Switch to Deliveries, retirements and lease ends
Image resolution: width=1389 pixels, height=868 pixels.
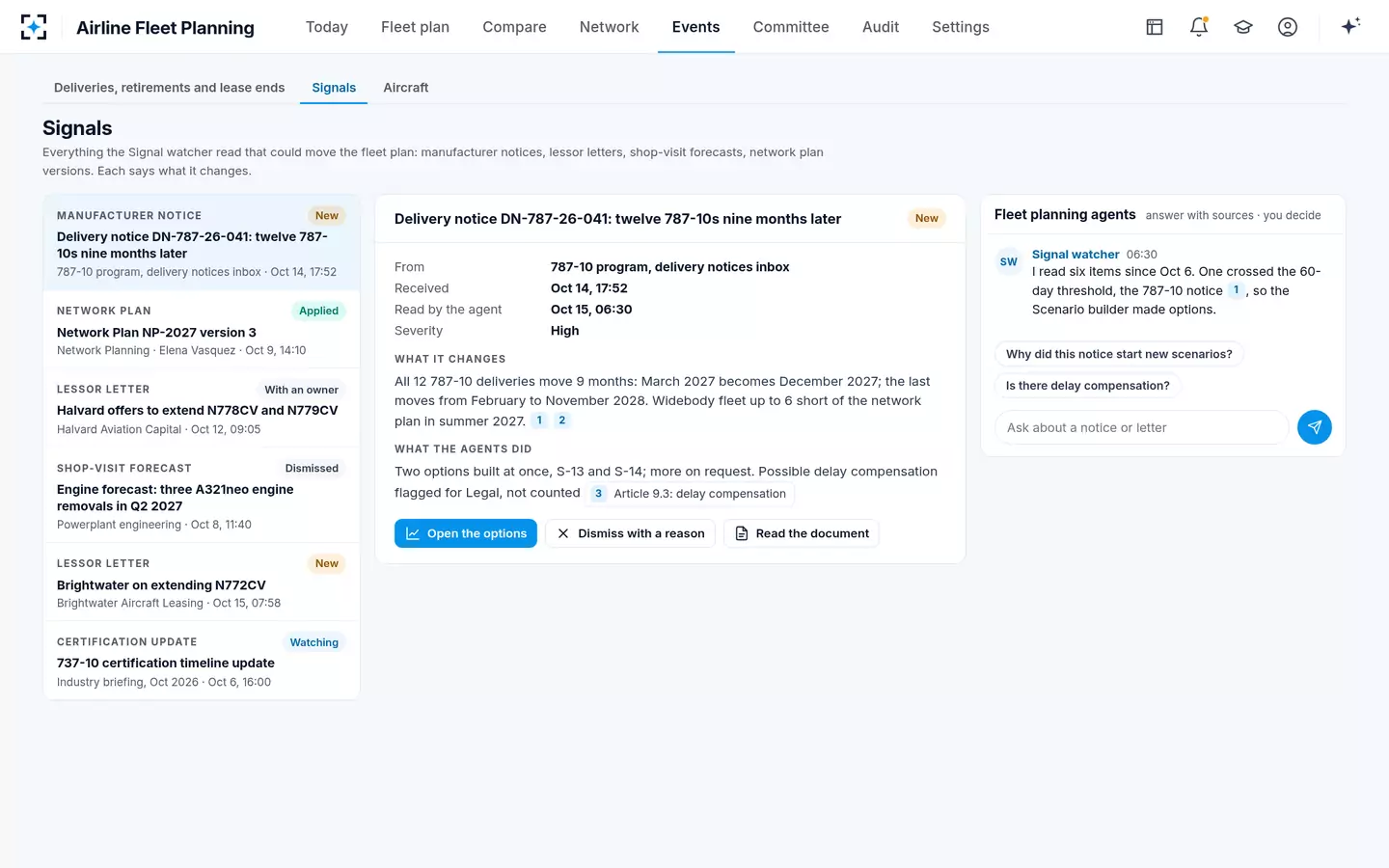(x=170, y=88)
